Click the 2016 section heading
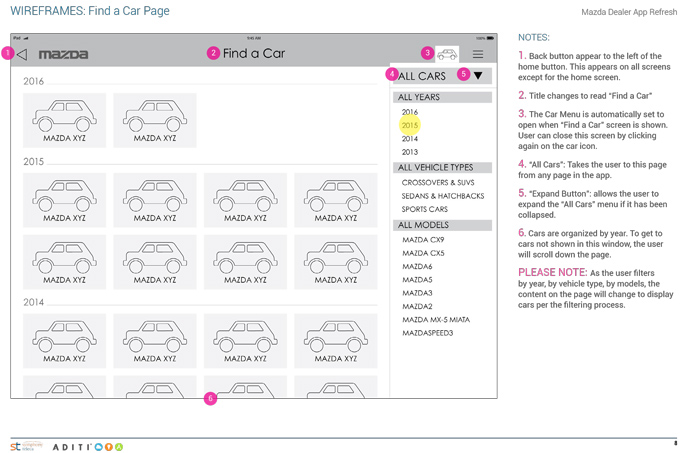Viewport: 685px width, 453px height. pyautogui.click(x=34, y=81)
